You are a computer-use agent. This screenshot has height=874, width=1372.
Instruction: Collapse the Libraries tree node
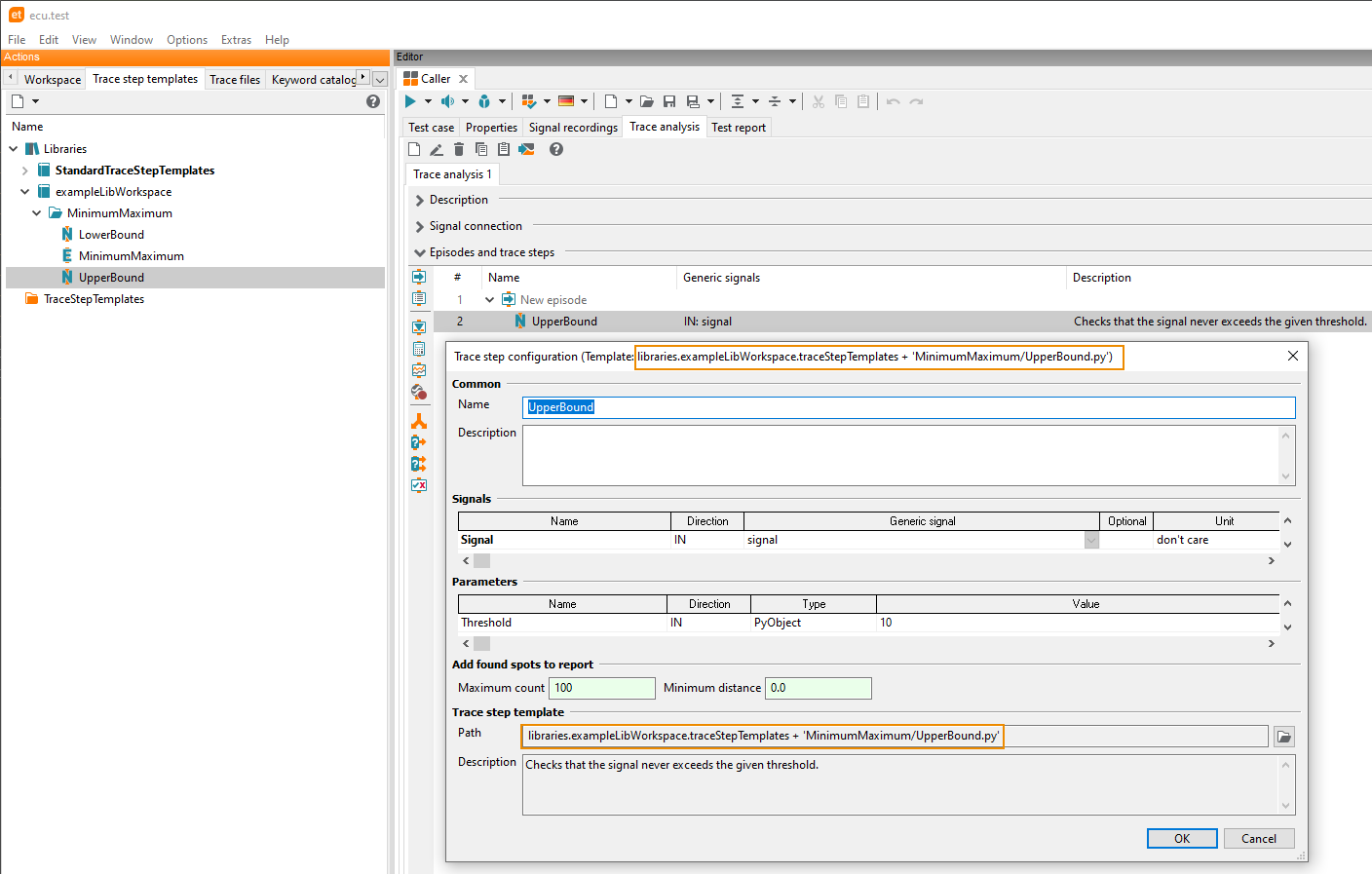tap(14, 149)
